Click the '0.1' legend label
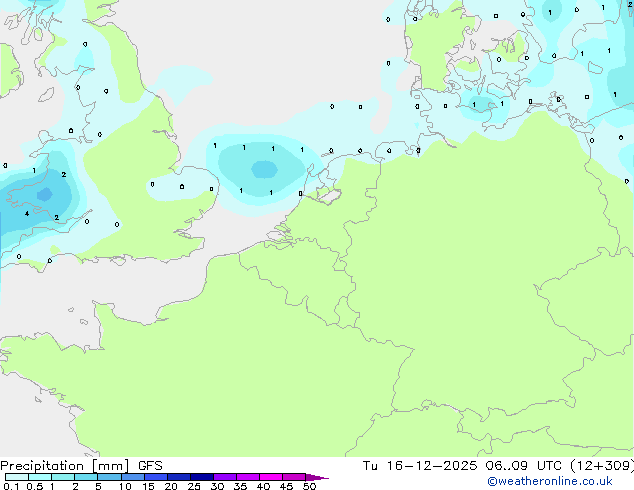Viewport: 634px width, 490px height. coord(11,486)
